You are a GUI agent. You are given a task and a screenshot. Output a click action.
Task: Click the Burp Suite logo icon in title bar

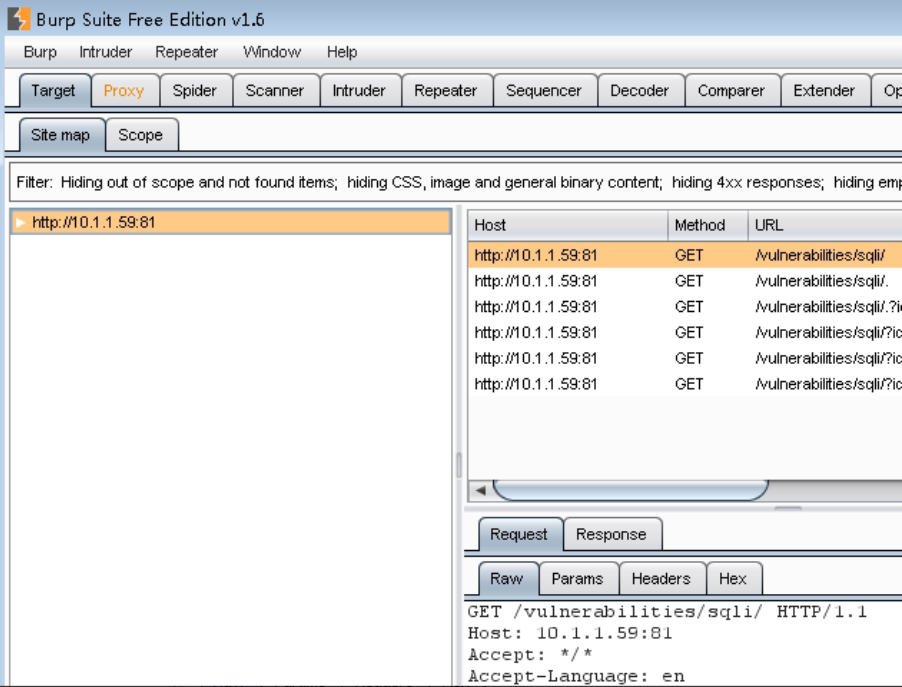[18, 18]
